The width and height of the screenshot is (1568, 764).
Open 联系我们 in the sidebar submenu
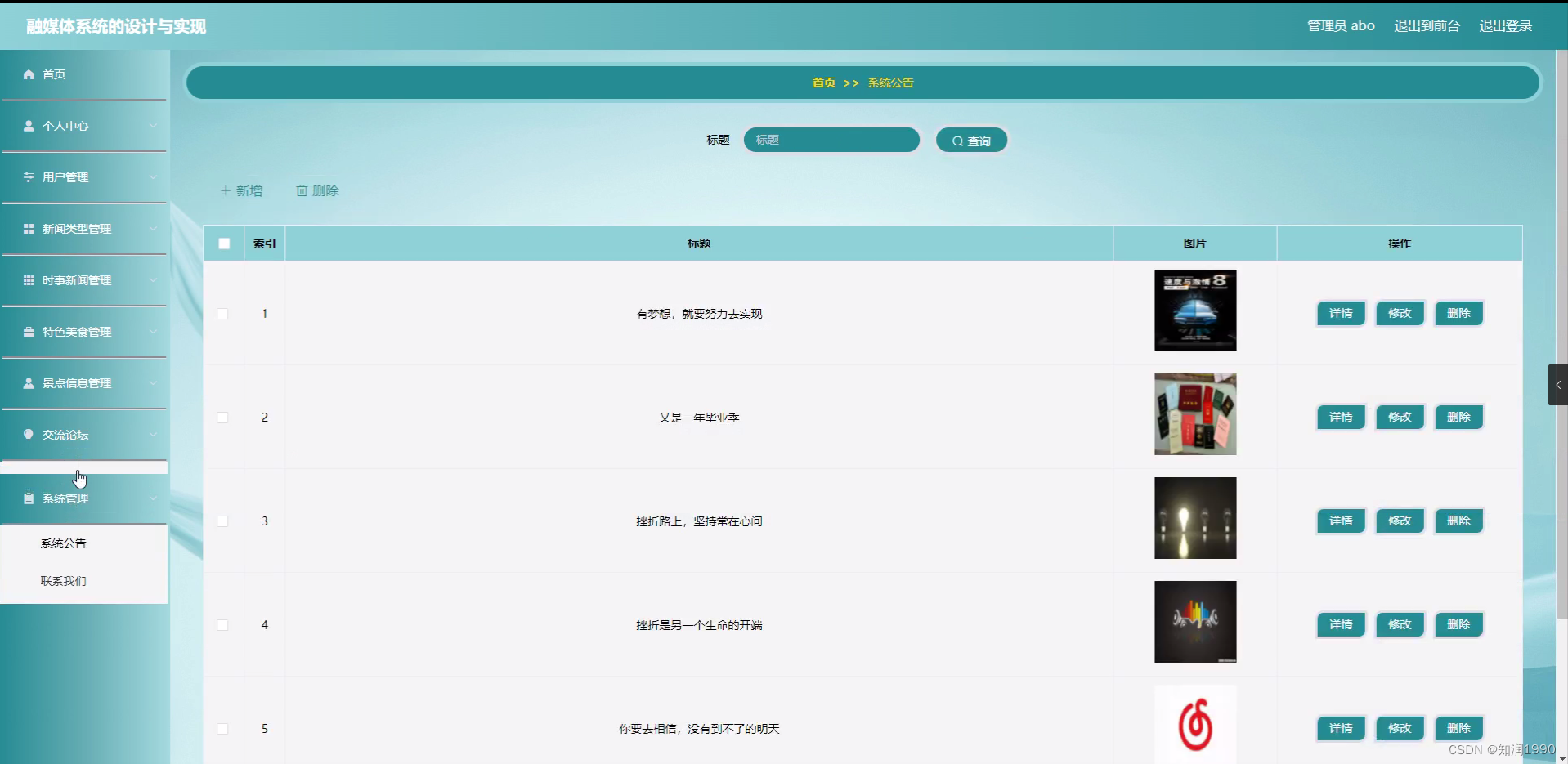[64, 580]
